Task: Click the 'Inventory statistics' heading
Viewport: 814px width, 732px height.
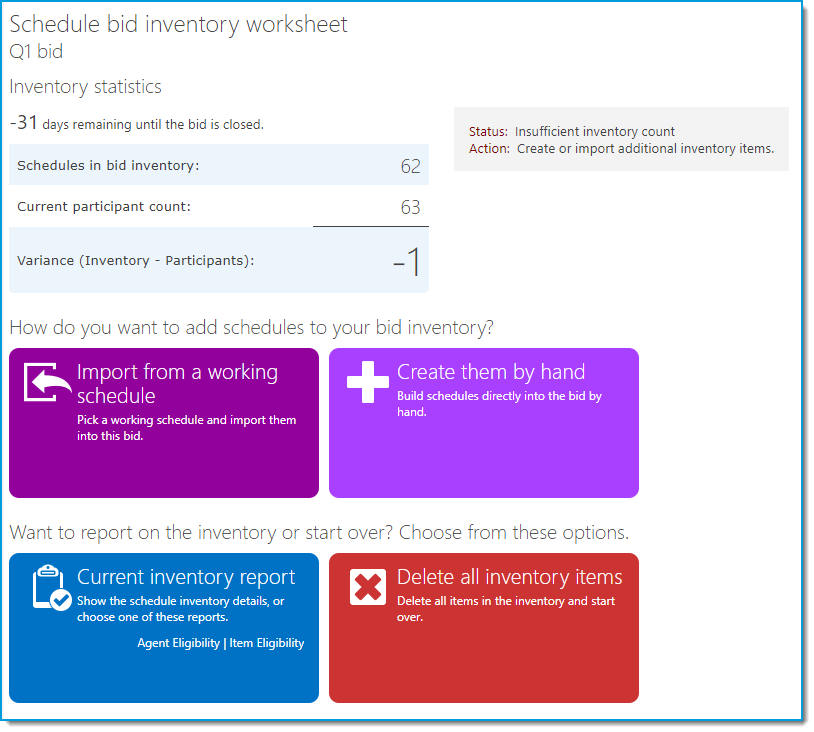Action: (x=86, y=87)
